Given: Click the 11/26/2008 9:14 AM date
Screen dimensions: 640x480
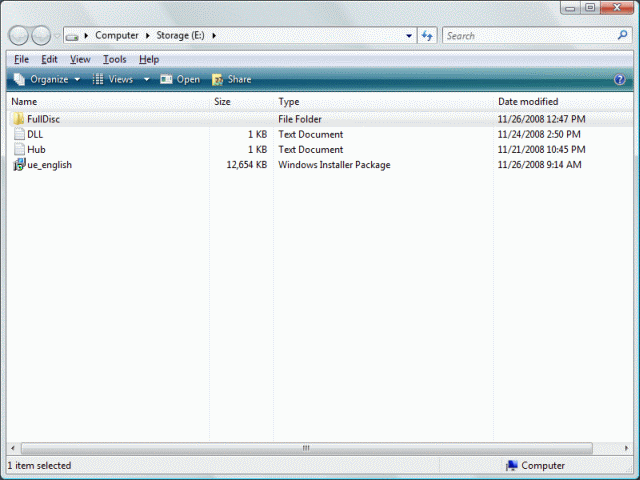Looking at the screenshot, I should [x=539, y=165].
